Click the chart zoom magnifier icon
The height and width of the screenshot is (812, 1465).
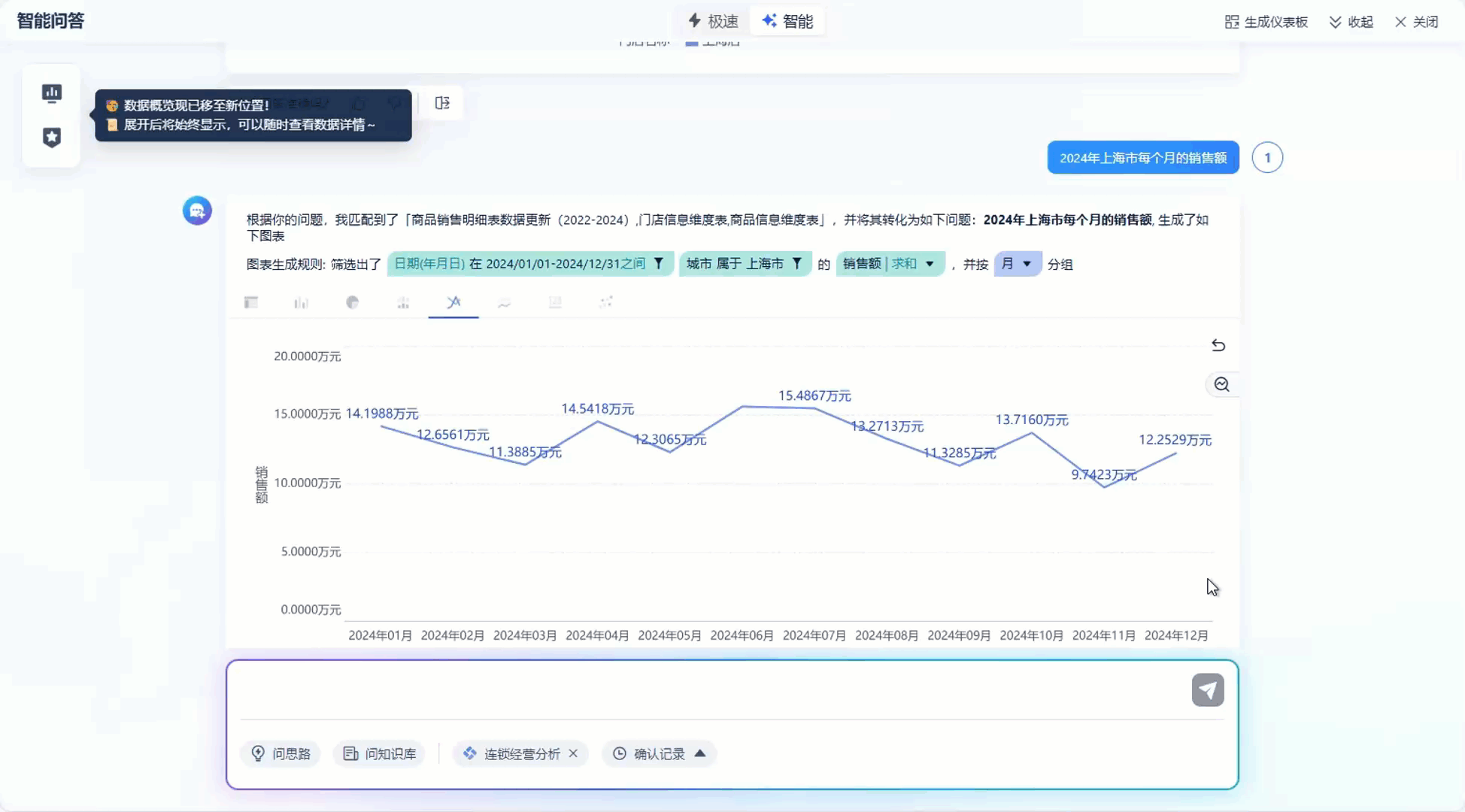(1221, 384)
